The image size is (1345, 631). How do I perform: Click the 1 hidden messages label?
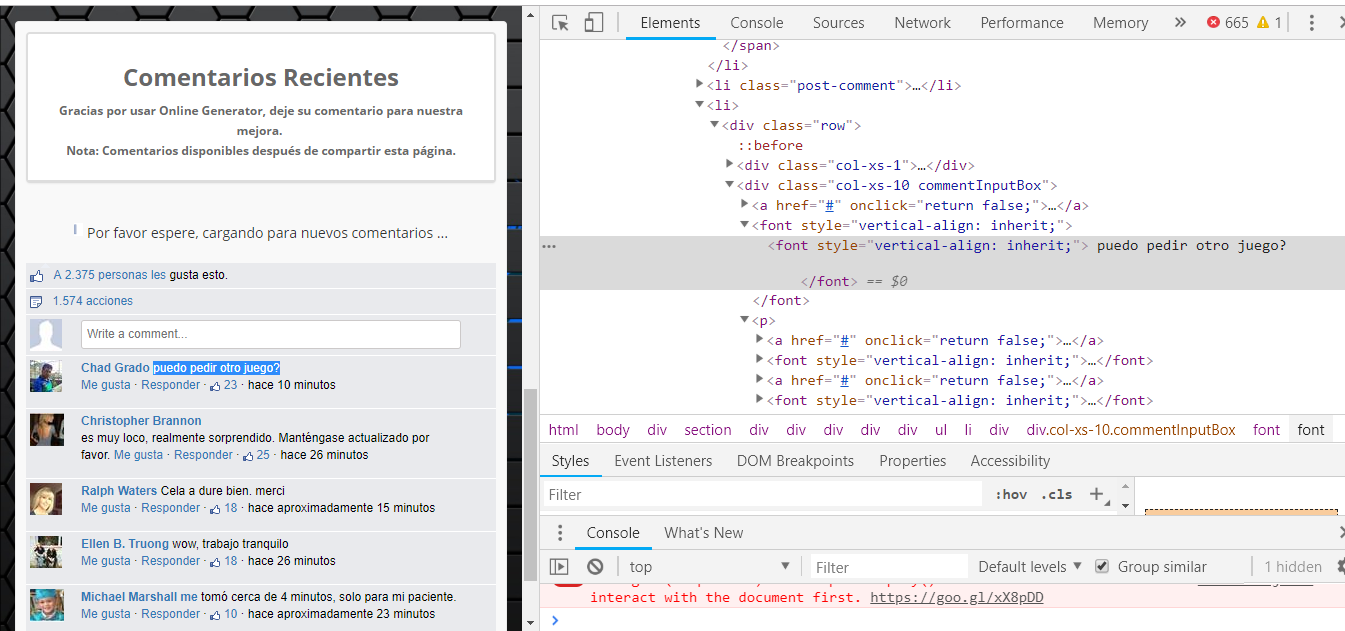tap(1293, 567)
